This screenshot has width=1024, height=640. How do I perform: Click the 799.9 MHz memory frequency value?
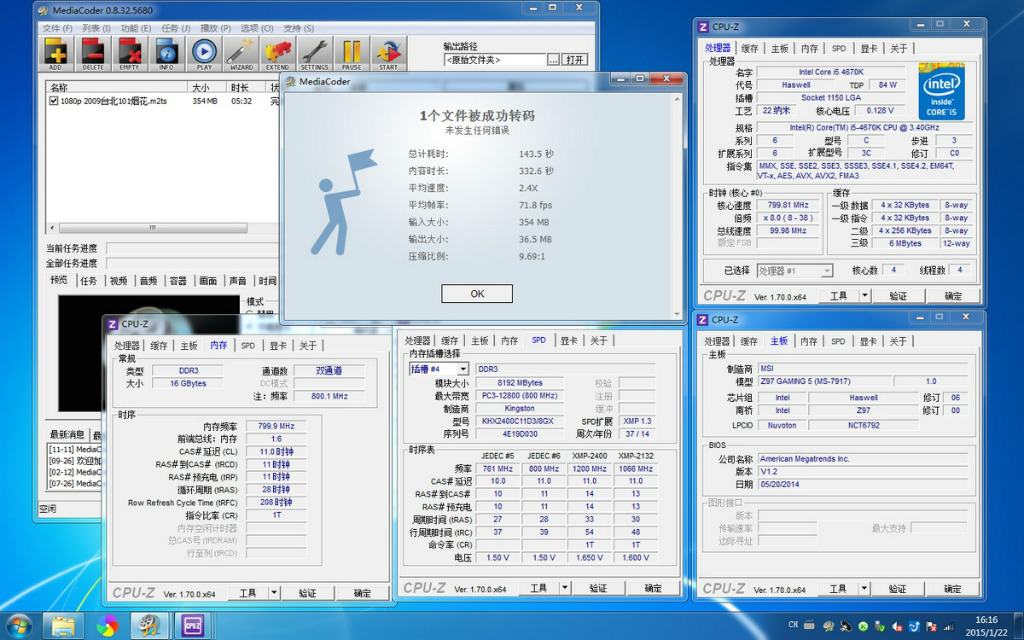point(276,426)
